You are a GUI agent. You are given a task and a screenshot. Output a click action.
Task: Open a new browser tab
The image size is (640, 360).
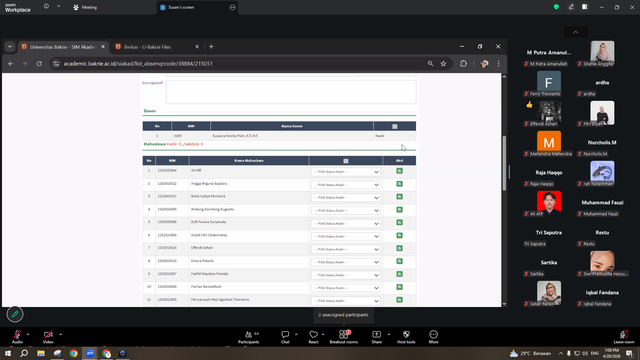pos(211,47)
